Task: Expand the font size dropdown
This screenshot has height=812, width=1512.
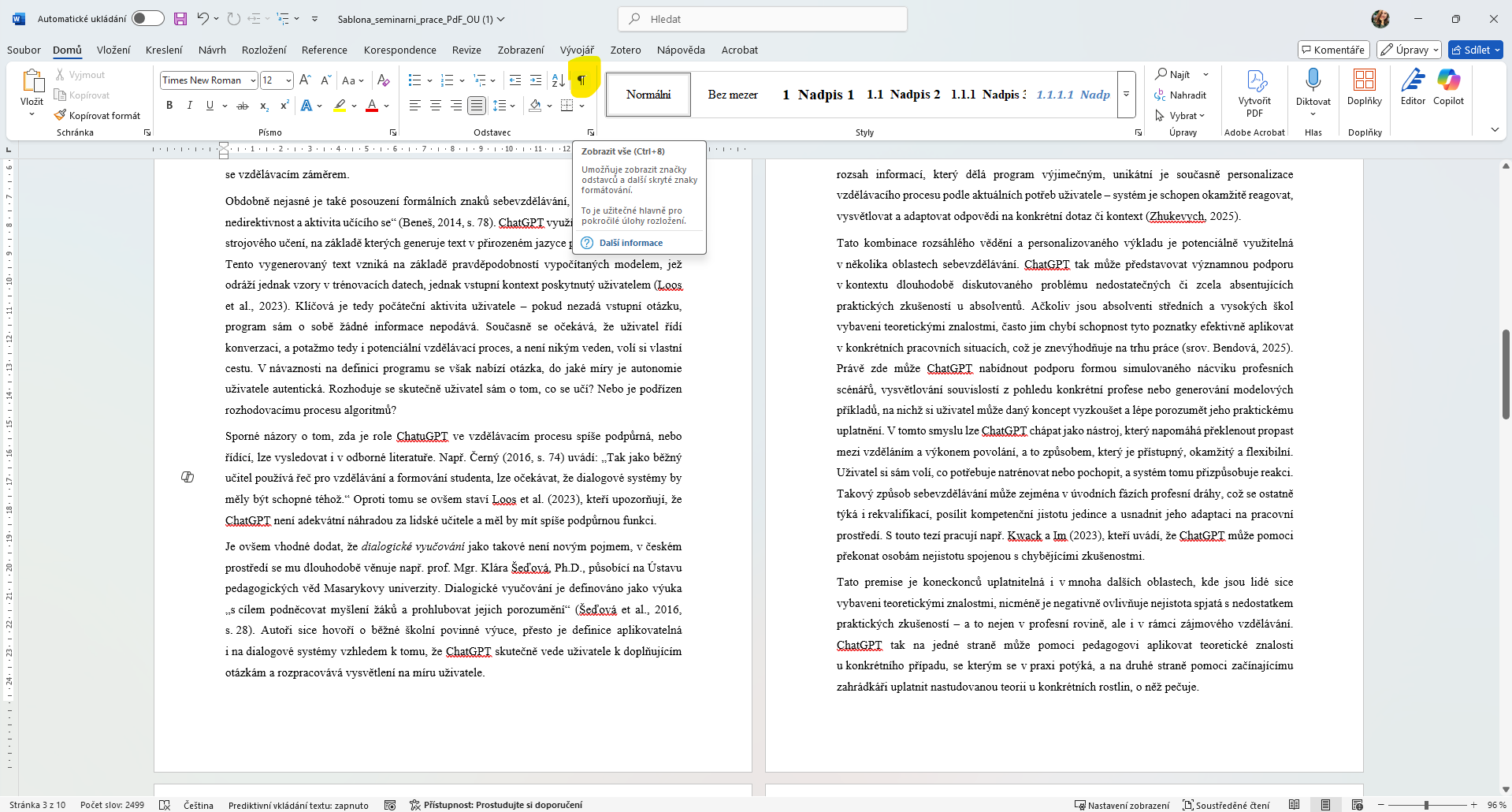Action: [x=288, y=80]
